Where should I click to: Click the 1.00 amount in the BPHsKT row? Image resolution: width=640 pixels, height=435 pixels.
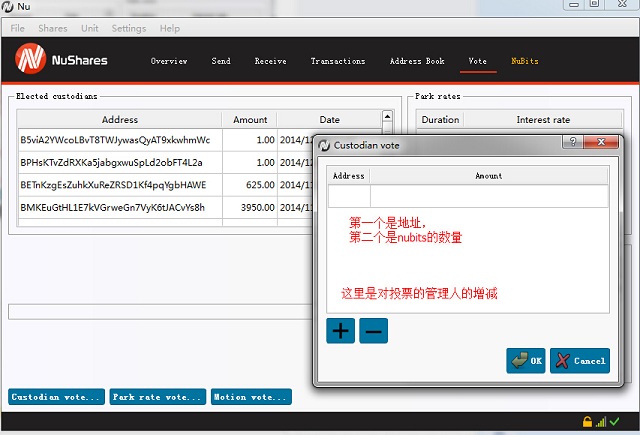click(x=250, y=162)
